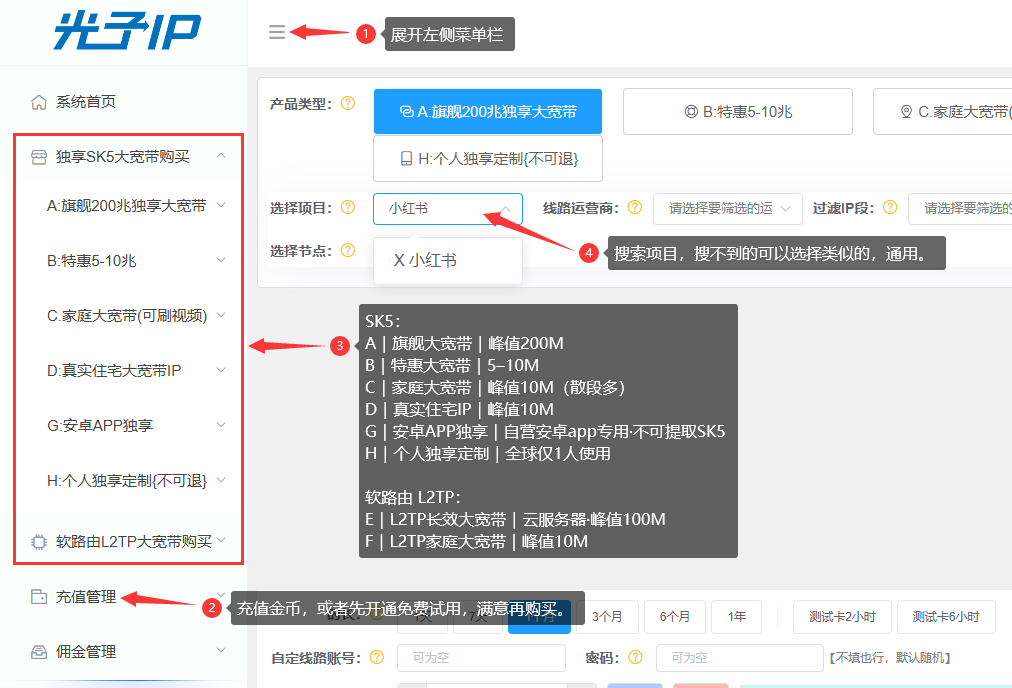Click the hamburger menu icon to toggle the sidebar
This screenshot has width=1012, height=688.
click(x=277, y=32)
